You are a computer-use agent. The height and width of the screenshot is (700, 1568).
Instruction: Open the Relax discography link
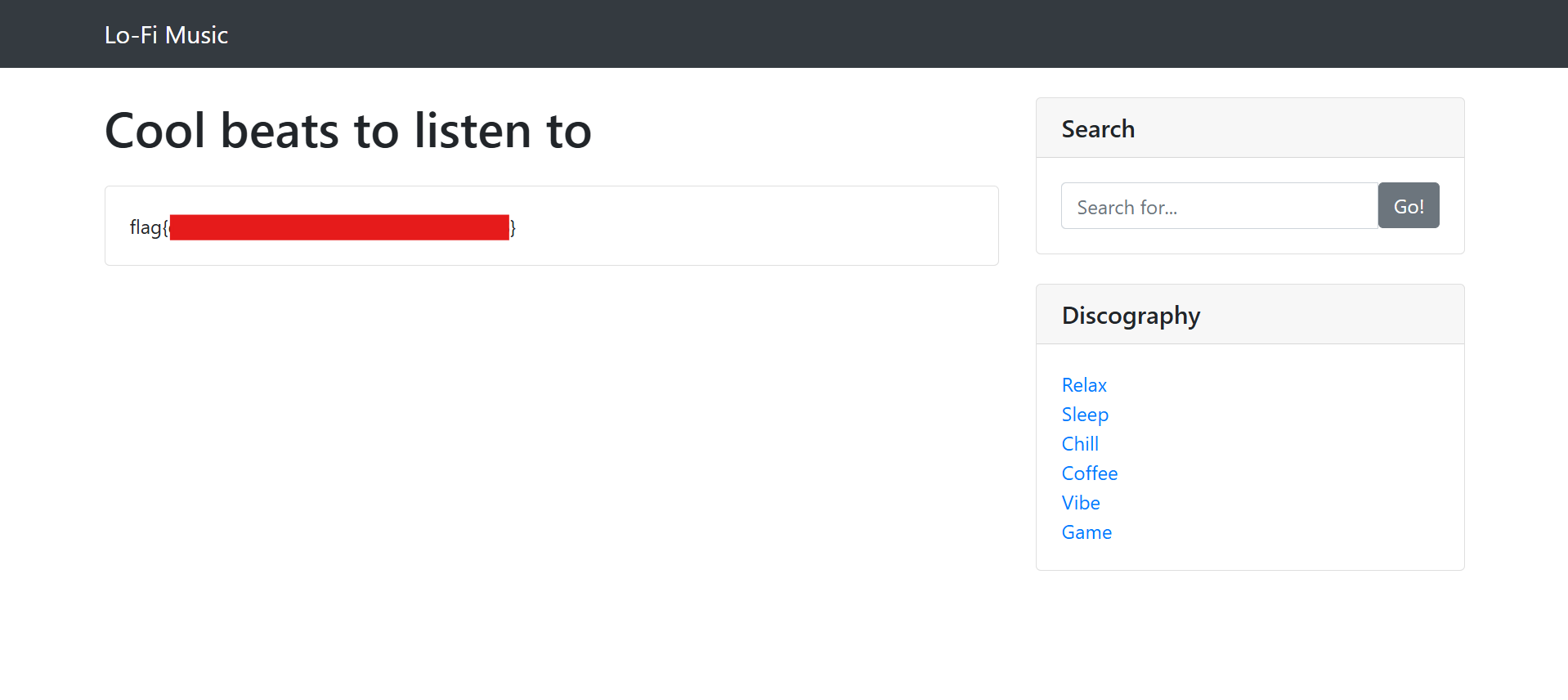[1084, 385]
